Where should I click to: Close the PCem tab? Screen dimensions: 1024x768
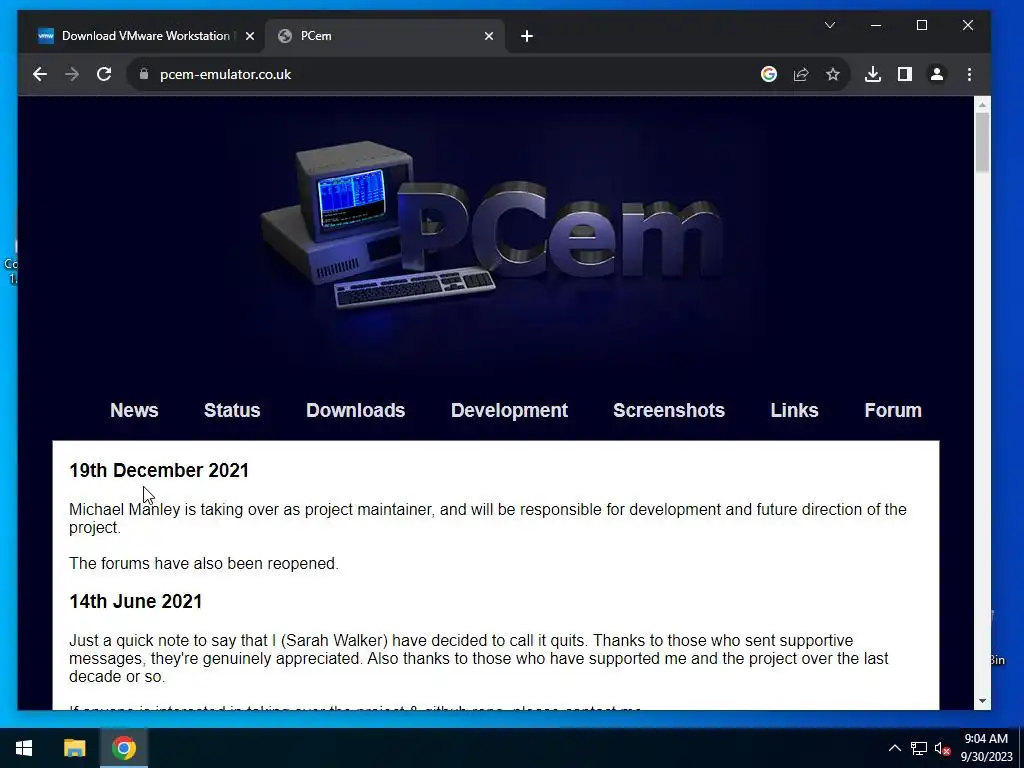pos(488,37)
